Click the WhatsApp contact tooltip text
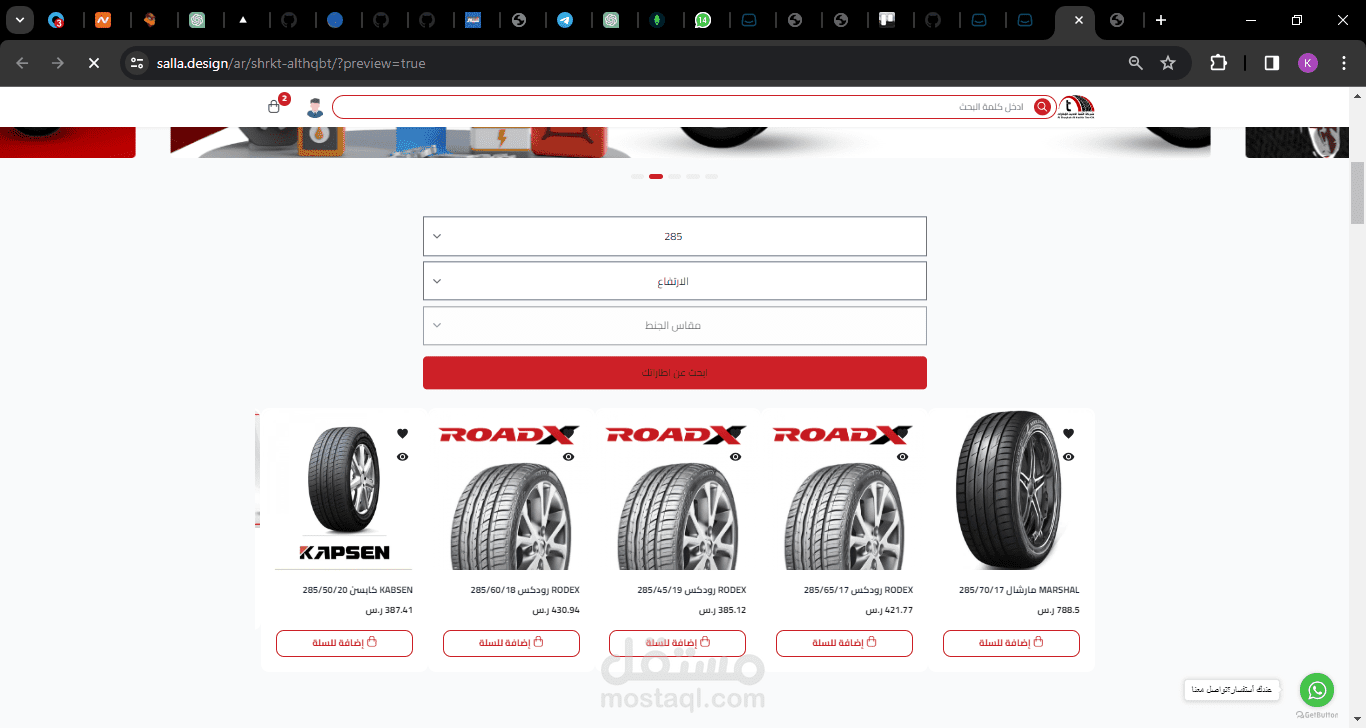 1232,690
